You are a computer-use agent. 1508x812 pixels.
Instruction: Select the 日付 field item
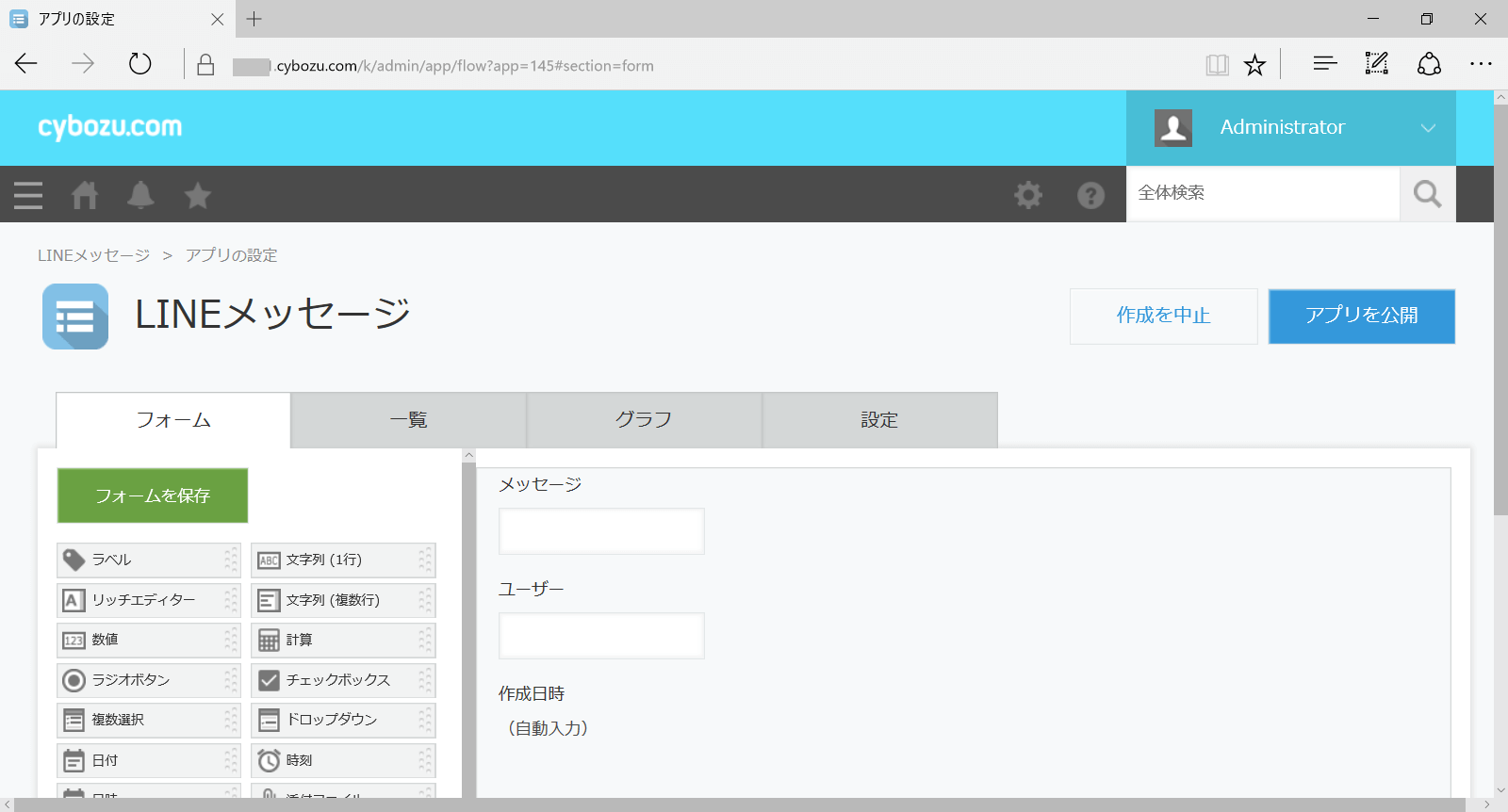[149, 760]
